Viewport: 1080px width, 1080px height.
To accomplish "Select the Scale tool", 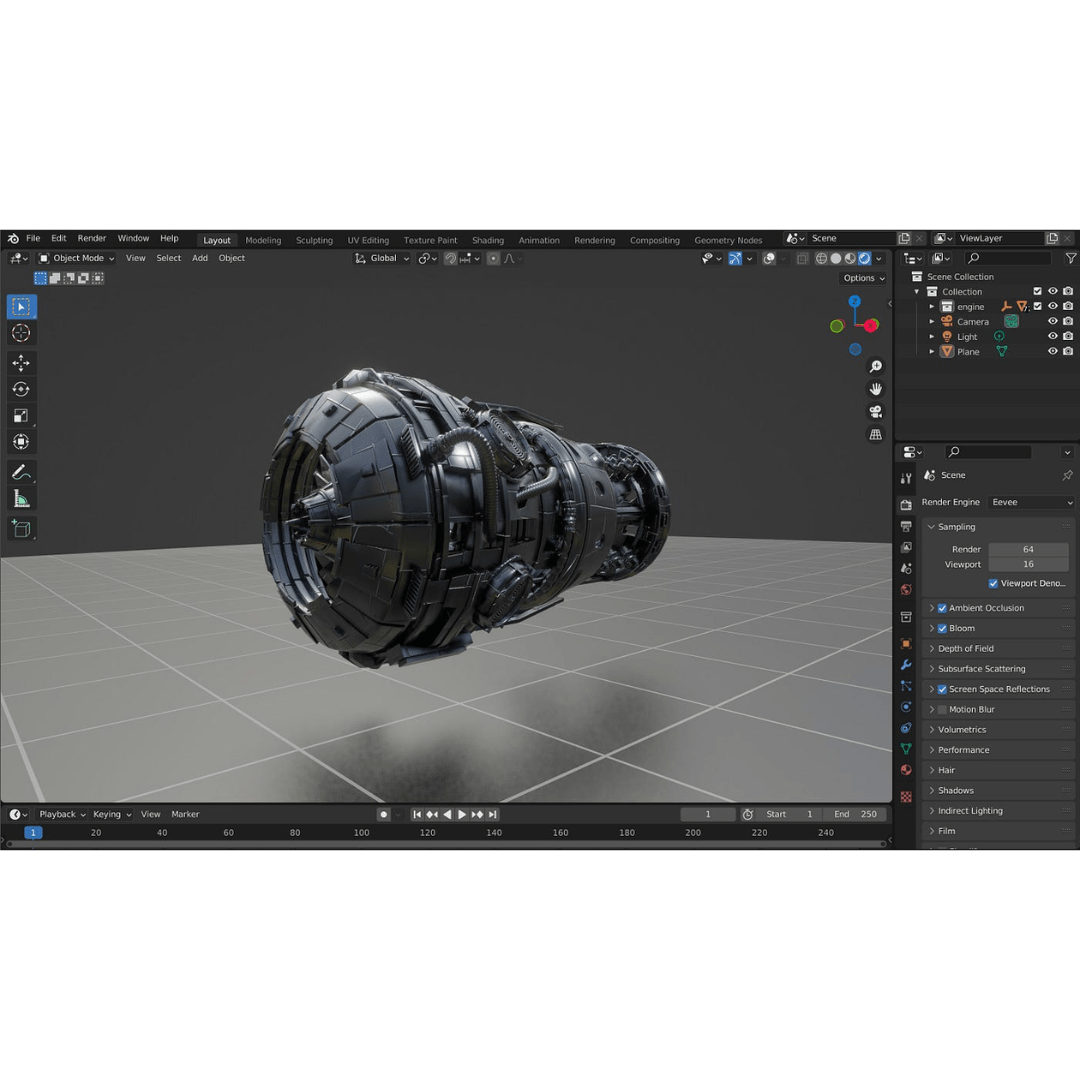I will click(21, 415).
